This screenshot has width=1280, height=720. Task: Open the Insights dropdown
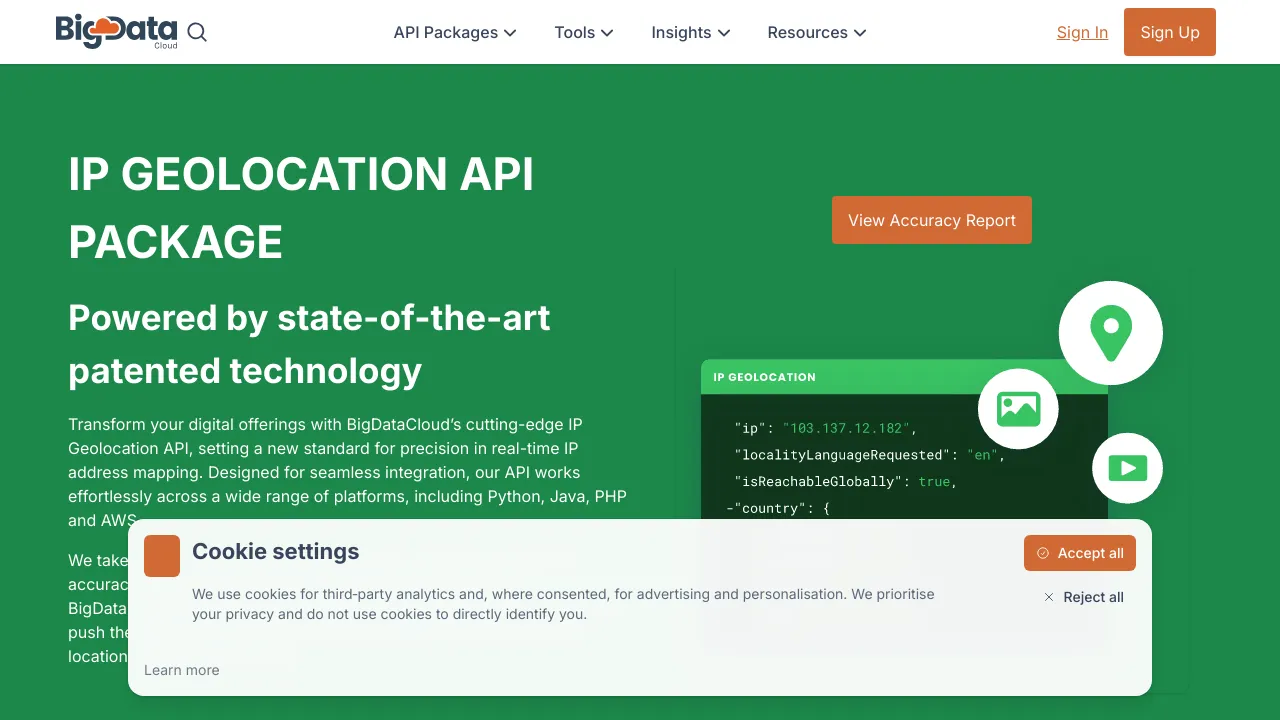tap(691, 32)
